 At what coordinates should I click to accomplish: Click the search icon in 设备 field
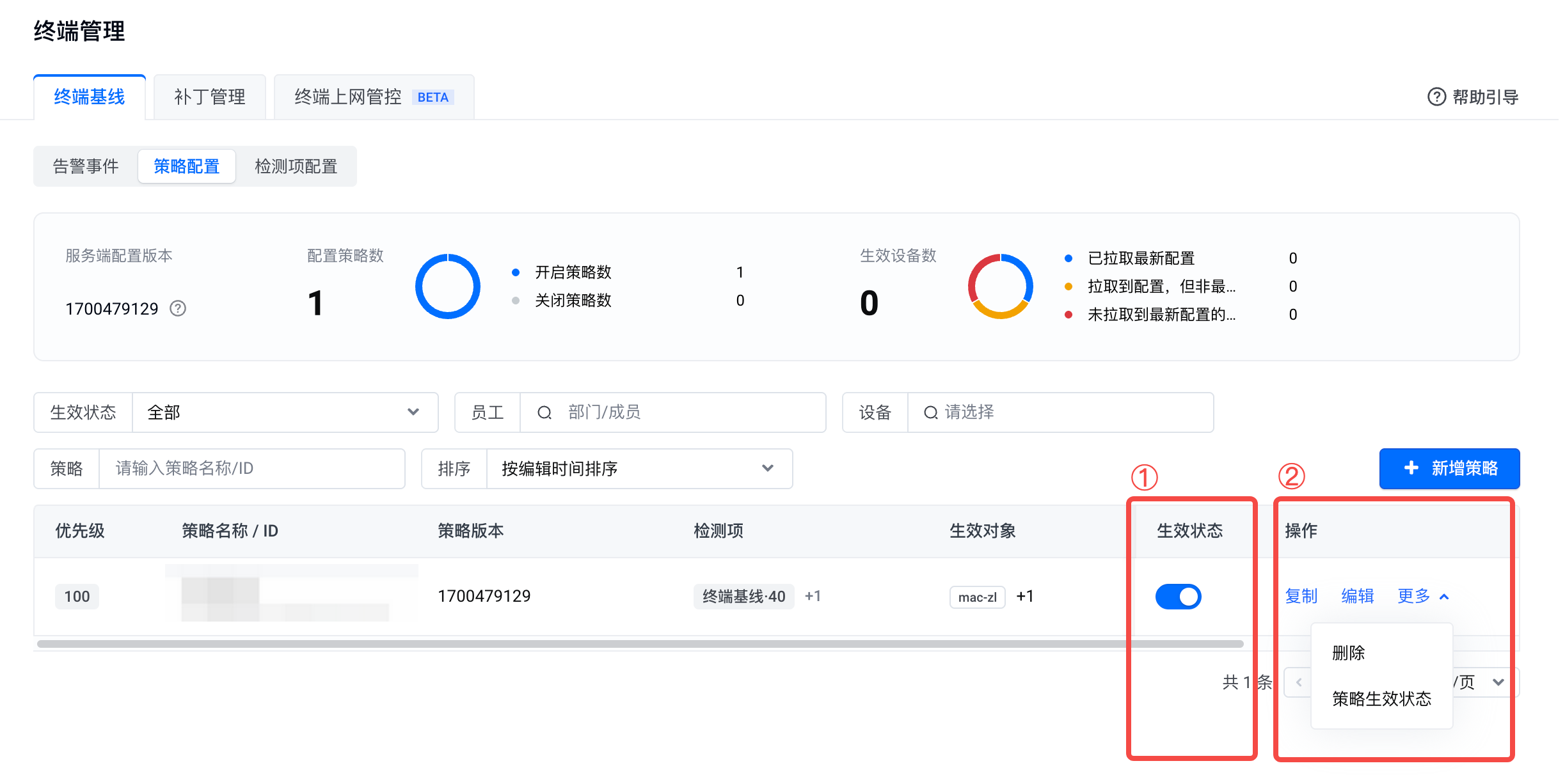[930, 412]
